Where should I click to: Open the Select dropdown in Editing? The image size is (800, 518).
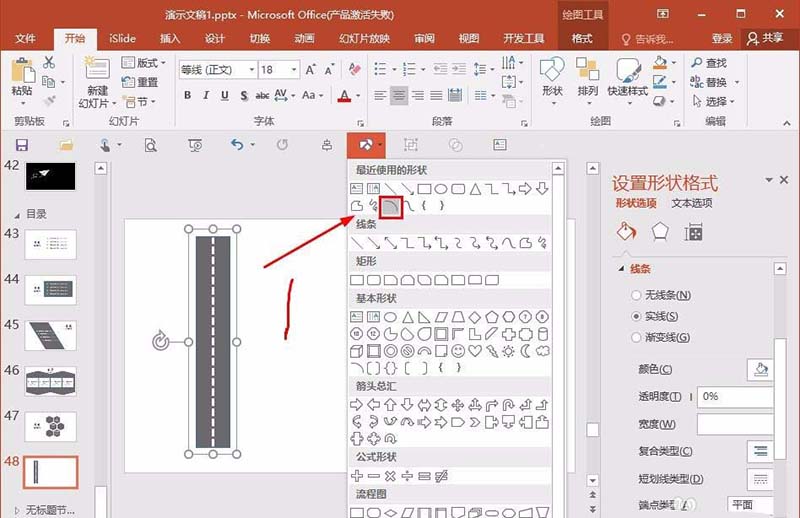(713, 102)
